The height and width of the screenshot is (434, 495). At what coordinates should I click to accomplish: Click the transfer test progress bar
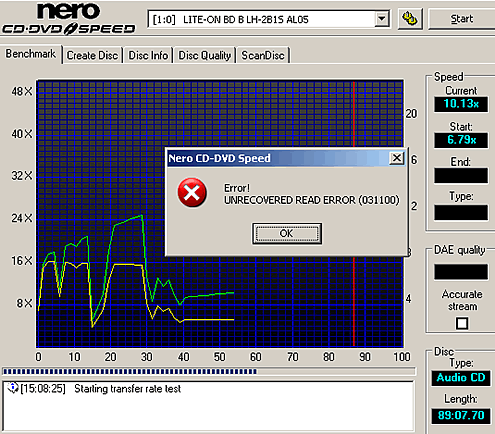tap(209, 371)
